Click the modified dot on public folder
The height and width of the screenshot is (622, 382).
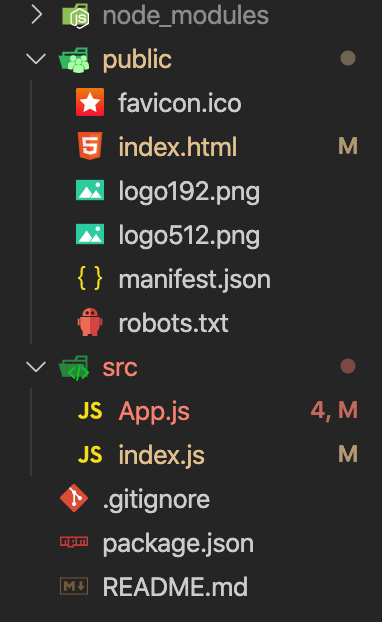348,58
